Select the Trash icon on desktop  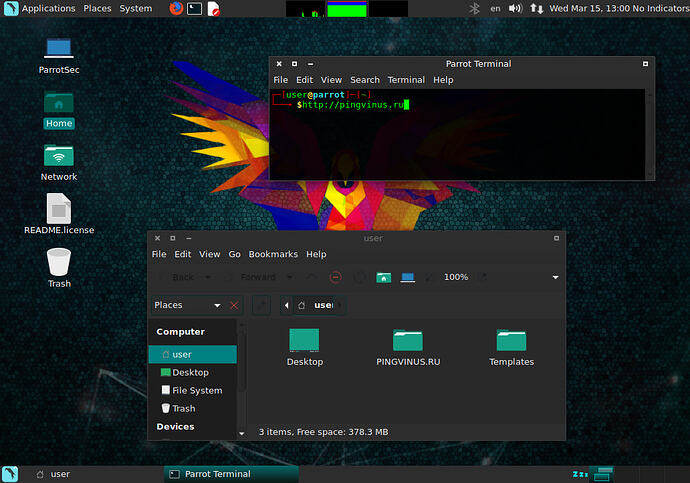pyautogui.click(x=59, y=268)
